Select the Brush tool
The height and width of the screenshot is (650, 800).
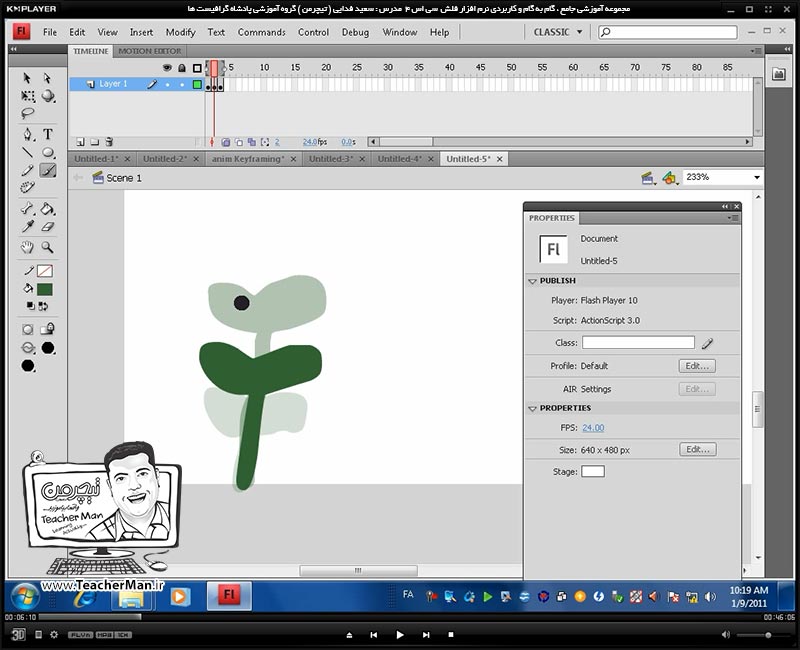point(48,170)
